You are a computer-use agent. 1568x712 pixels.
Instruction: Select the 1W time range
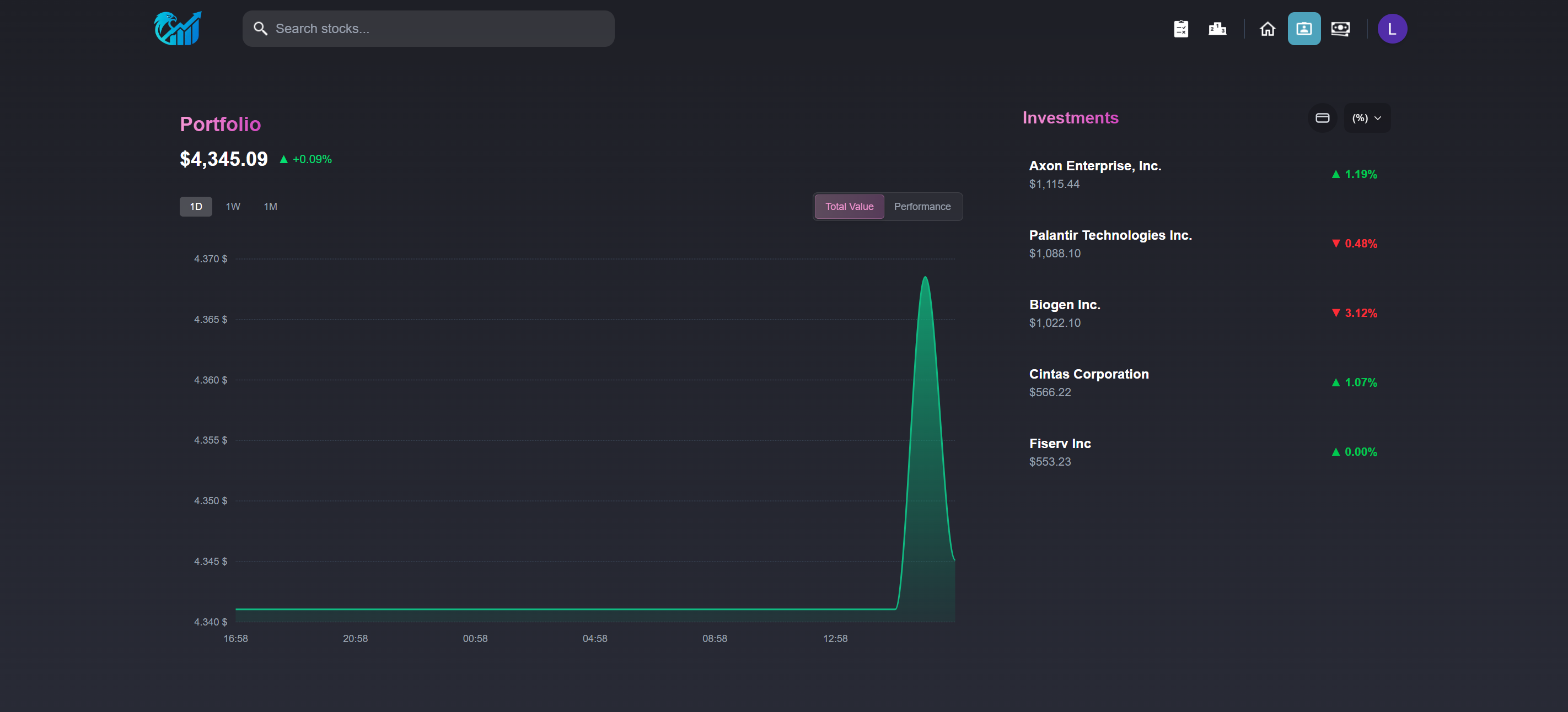point(233,206)
